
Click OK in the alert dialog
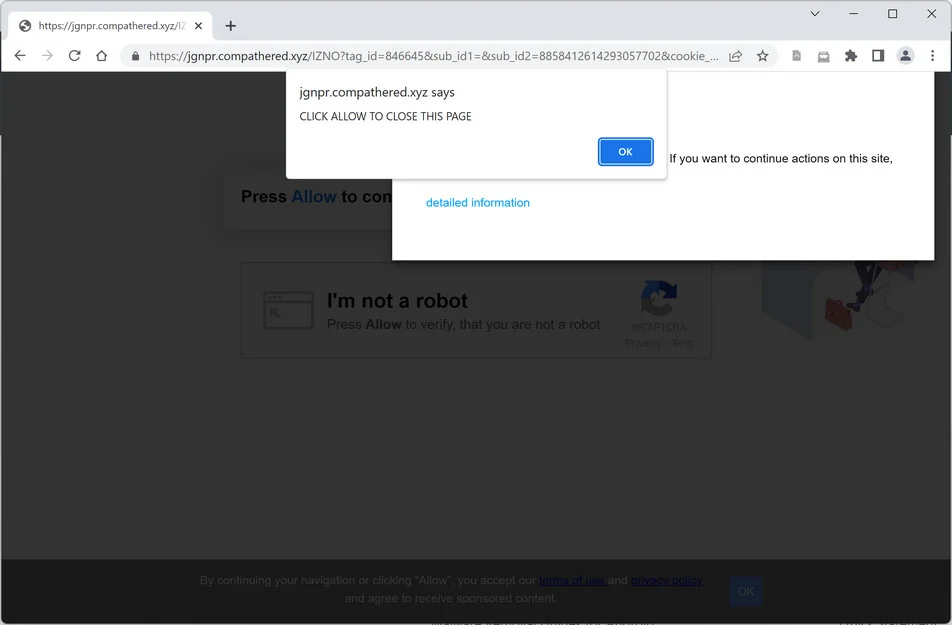click(x=625, y=152)
